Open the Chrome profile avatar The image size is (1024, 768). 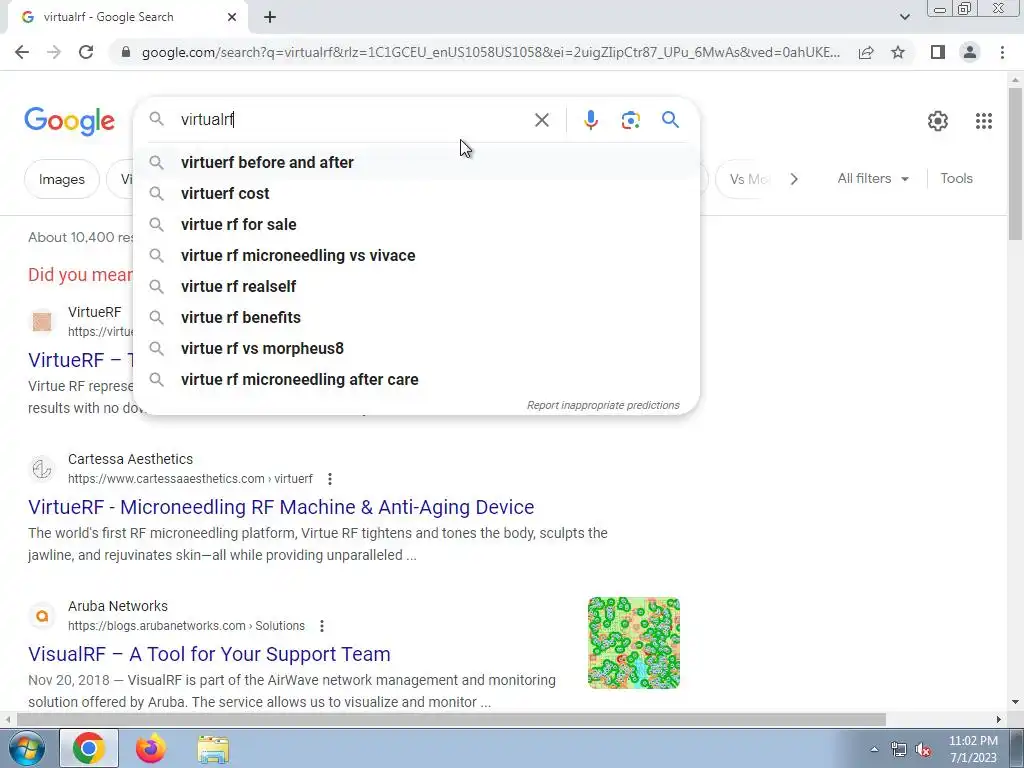(x=970, y=52)
